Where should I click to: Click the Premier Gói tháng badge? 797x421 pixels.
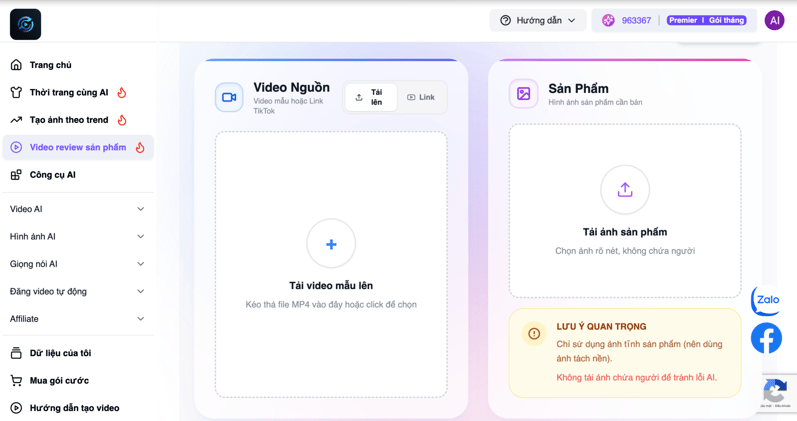707,20
